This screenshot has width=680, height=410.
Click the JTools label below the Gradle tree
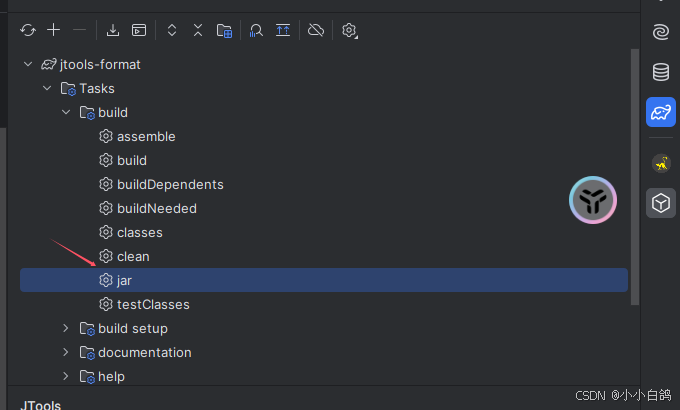coord(41,405)
